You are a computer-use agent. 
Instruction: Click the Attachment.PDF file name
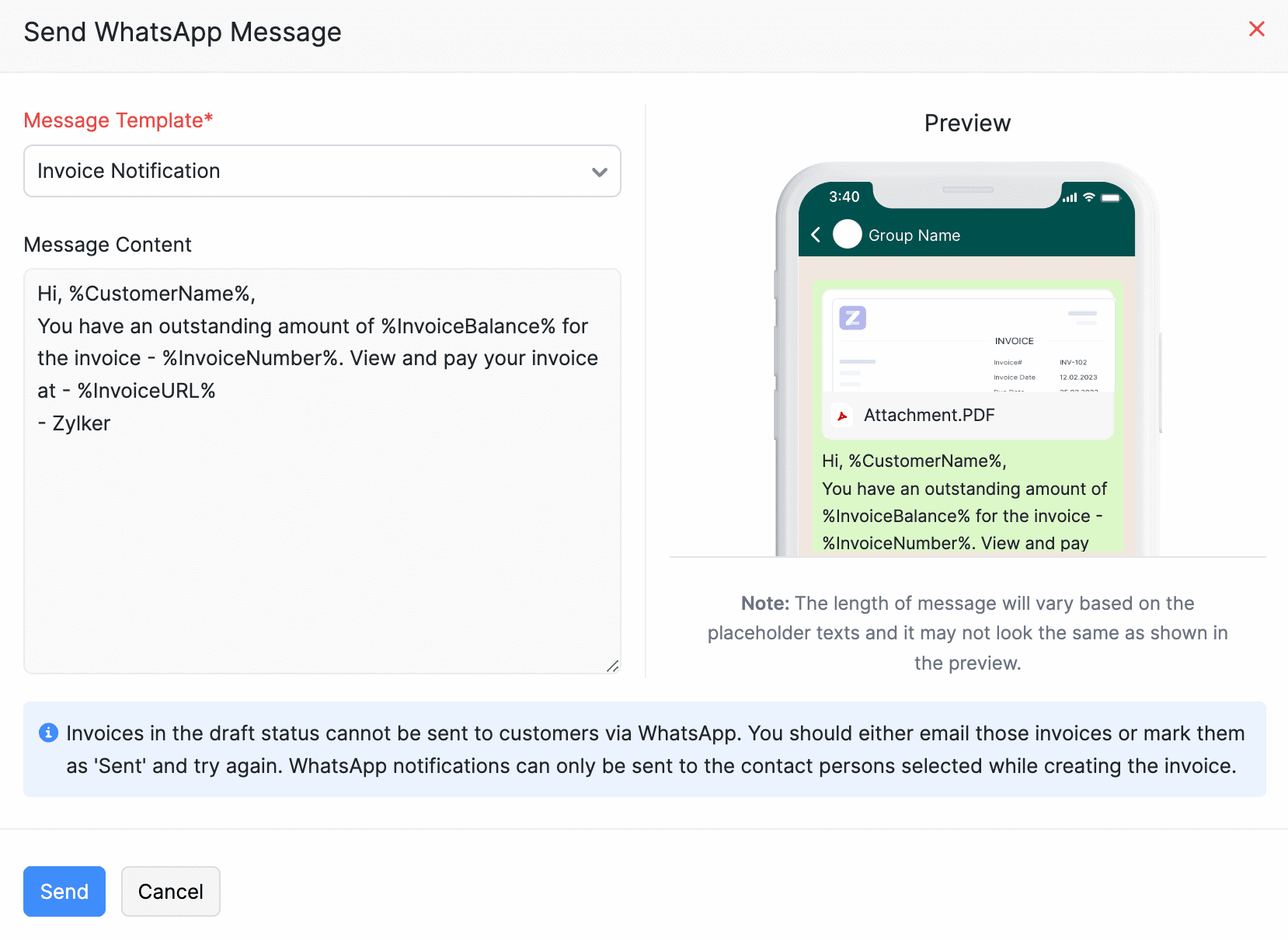pyautogui.click(x=929, y=416)
